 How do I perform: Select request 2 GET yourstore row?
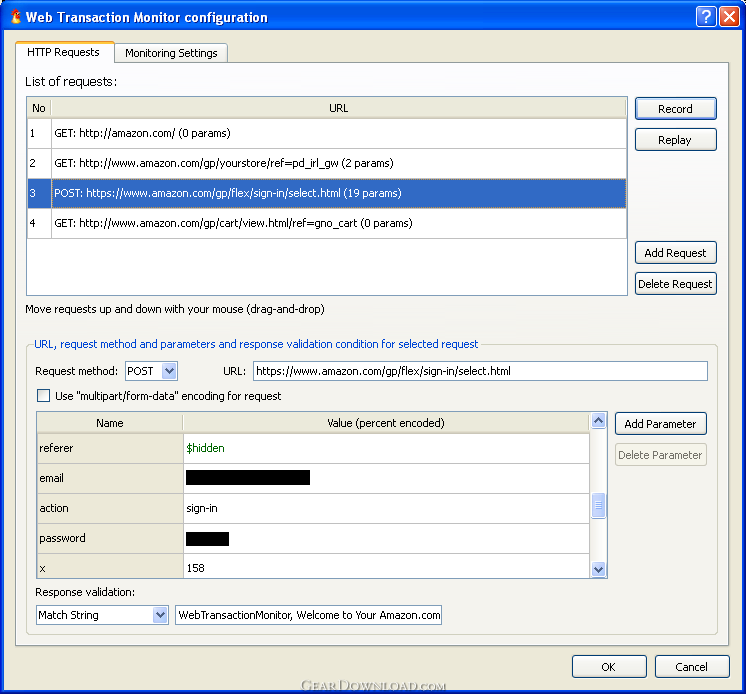(x=327, y=163)
